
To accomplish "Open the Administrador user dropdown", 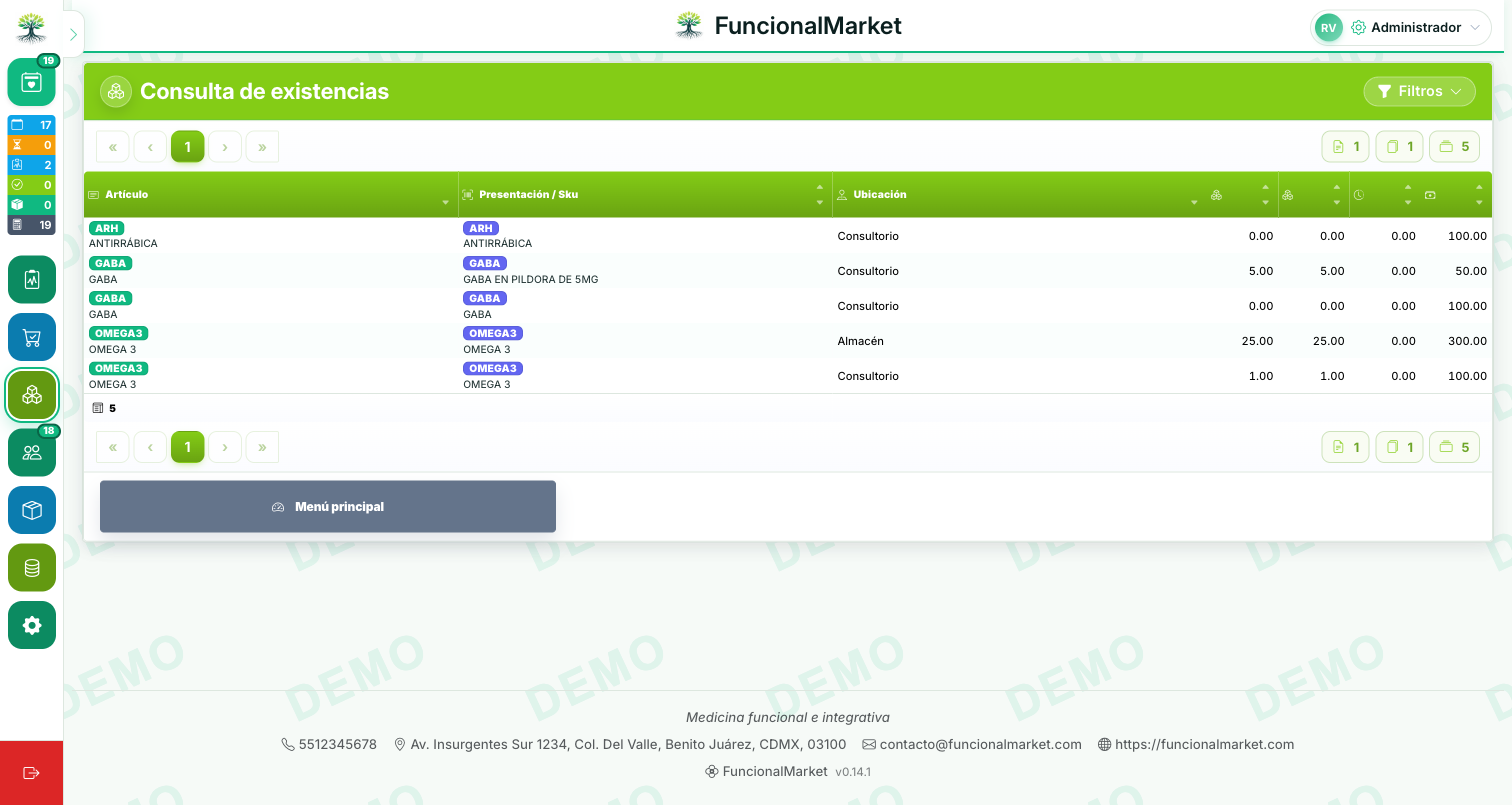I will (1401, 28).
